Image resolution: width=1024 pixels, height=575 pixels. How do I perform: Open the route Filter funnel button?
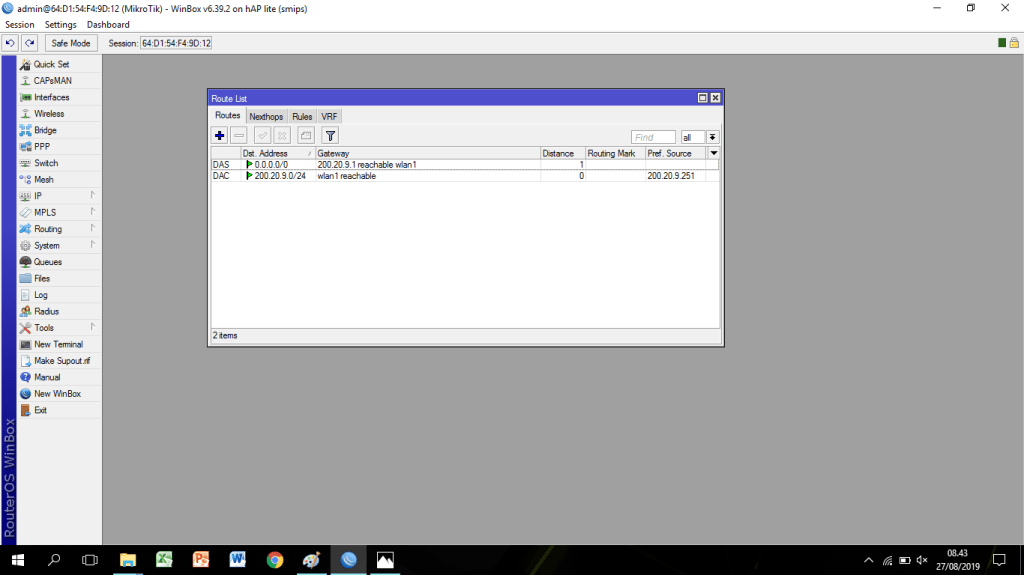click(330, 135)
